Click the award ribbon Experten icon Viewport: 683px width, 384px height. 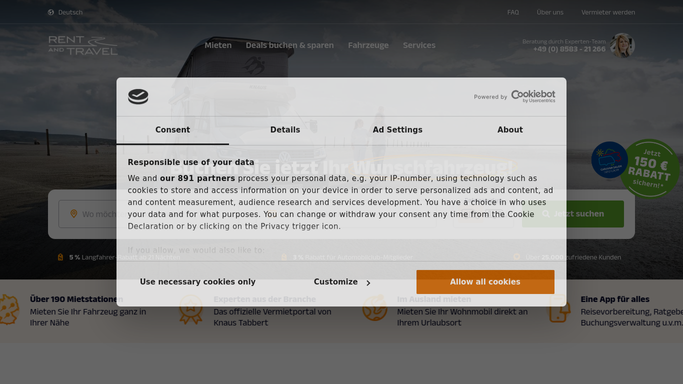click(191, 310)
